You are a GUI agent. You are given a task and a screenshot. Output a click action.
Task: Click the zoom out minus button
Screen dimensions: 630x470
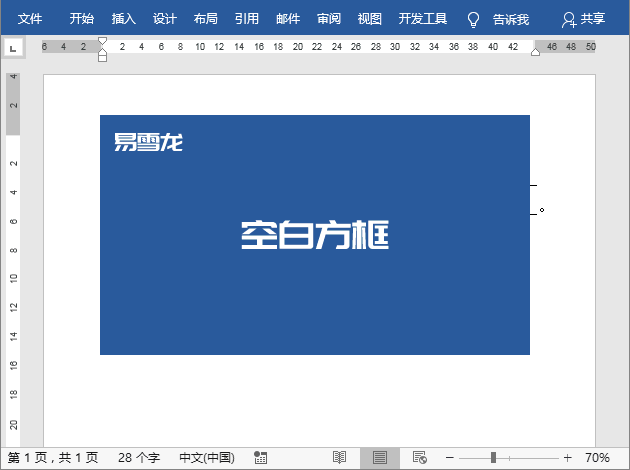tap(450, 458)
